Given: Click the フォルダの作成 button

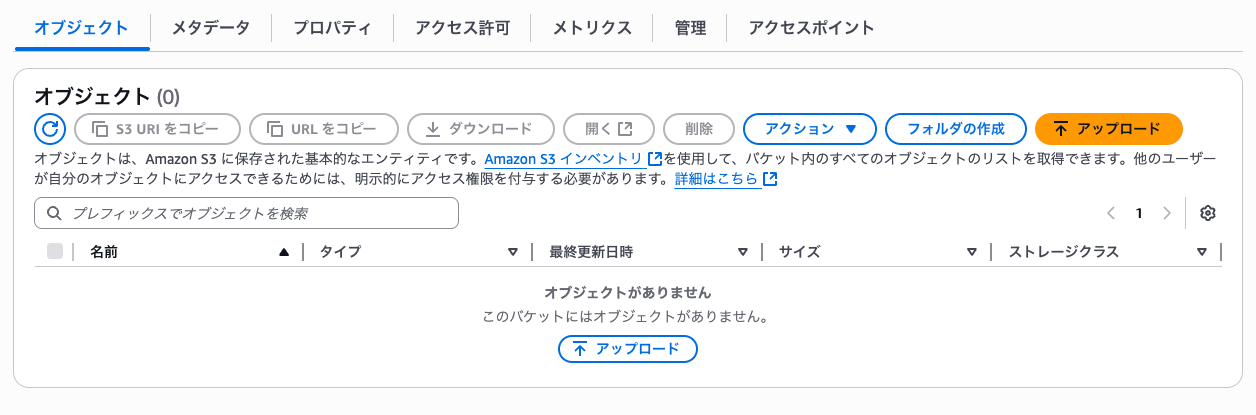Looking at the screenshot, I should (956, 129).
